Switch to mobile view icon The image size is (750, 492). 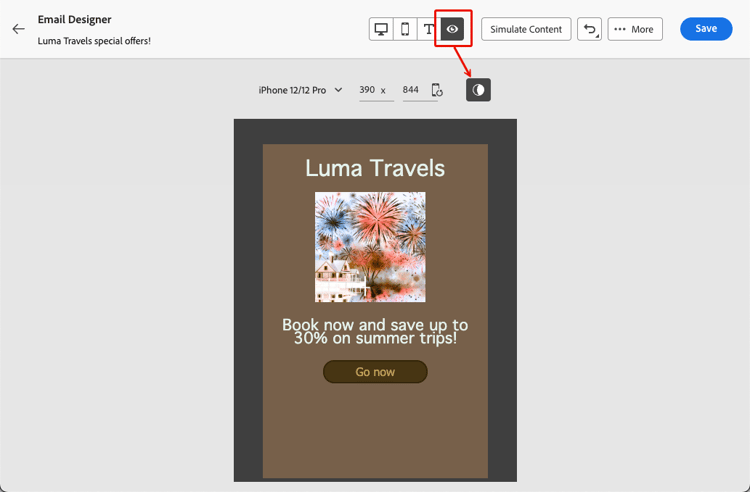[x=405, y=29]
